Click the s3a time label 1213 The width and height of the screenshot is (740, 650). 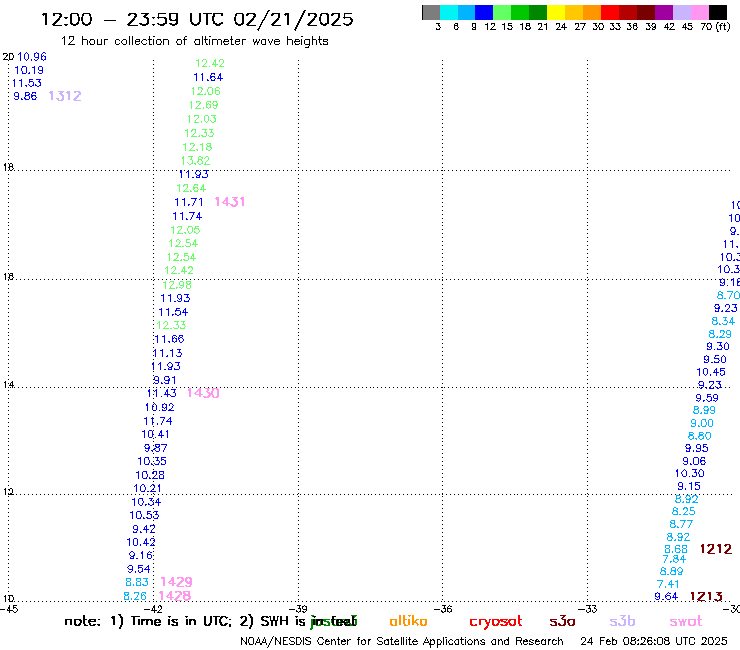(706, 597)
